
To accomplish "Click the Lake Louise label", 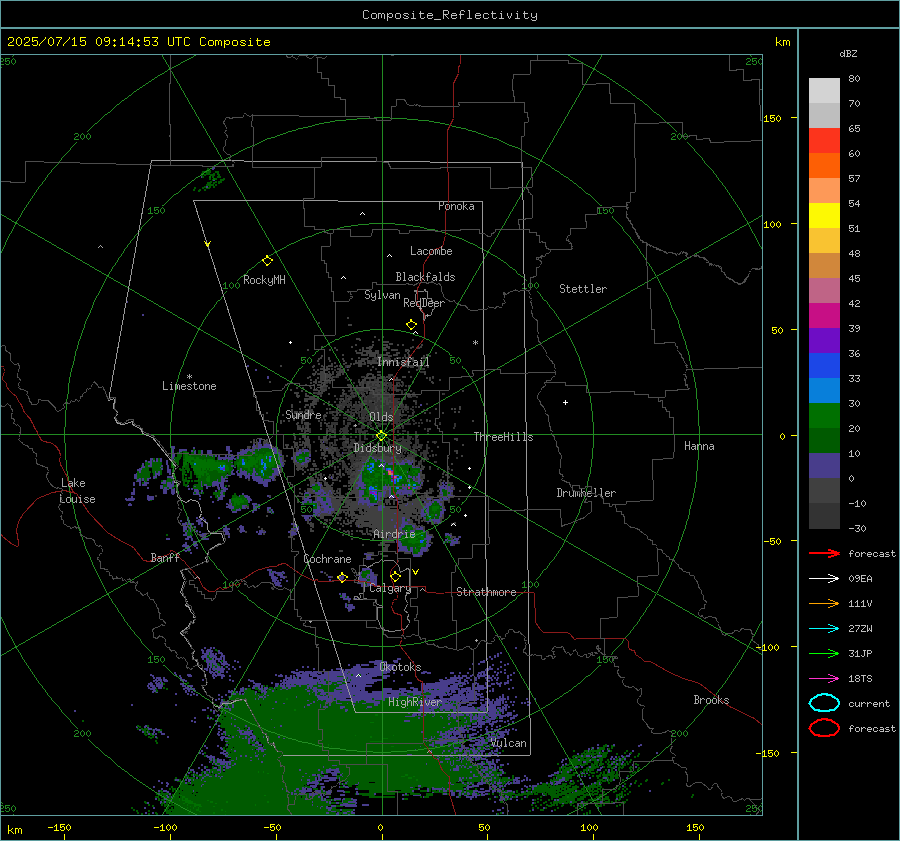I will click(x=77, y=491).
